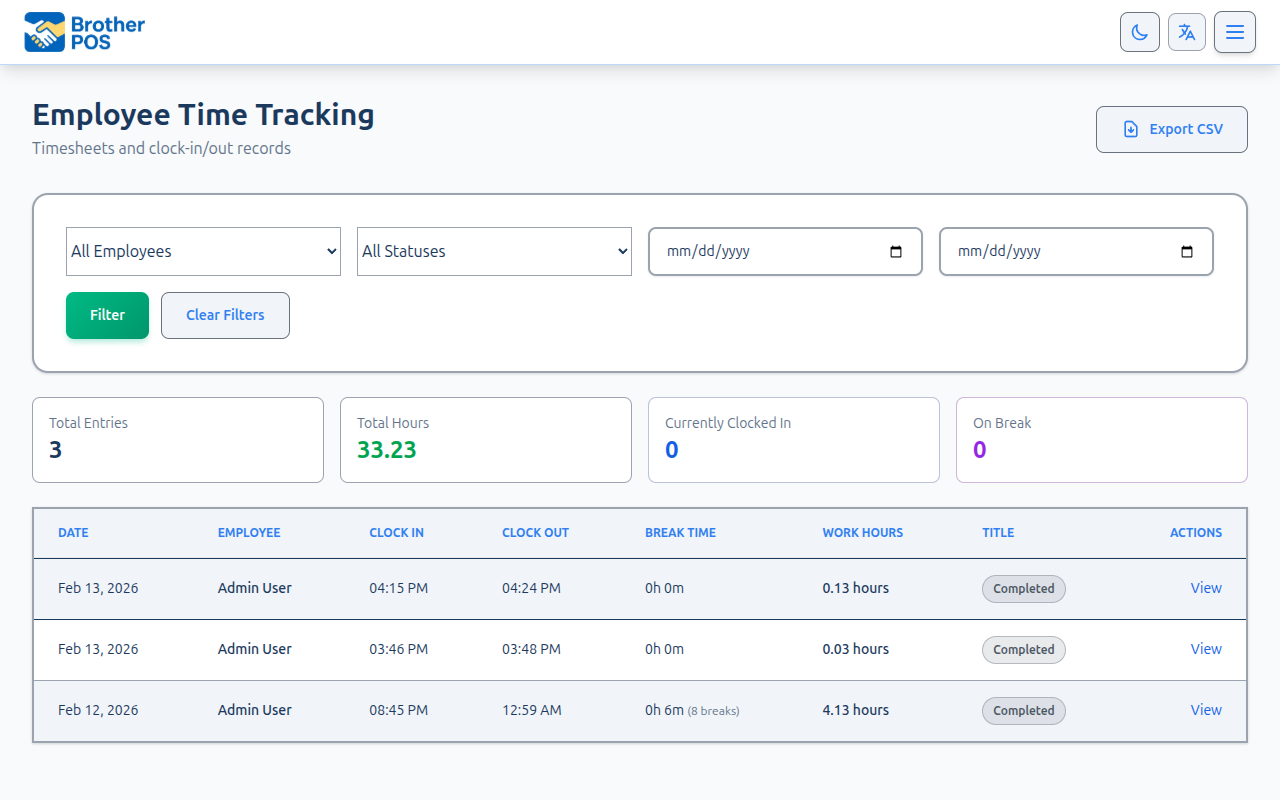Click the Brother POS handshake logo
Viewport: 1280px width, 800px height.
42,30
